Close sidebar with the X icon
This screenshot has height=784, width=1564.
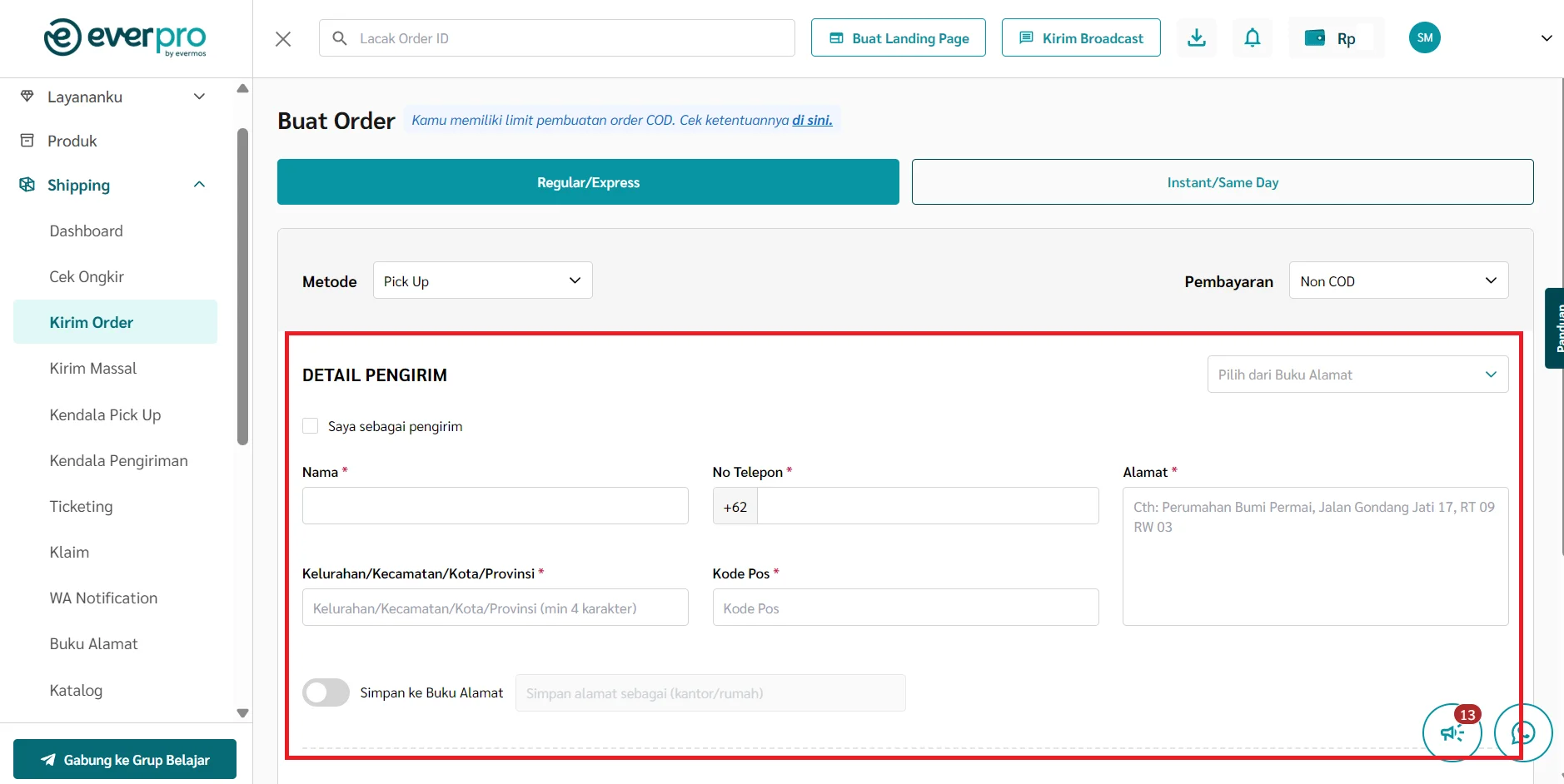point(283,39)
